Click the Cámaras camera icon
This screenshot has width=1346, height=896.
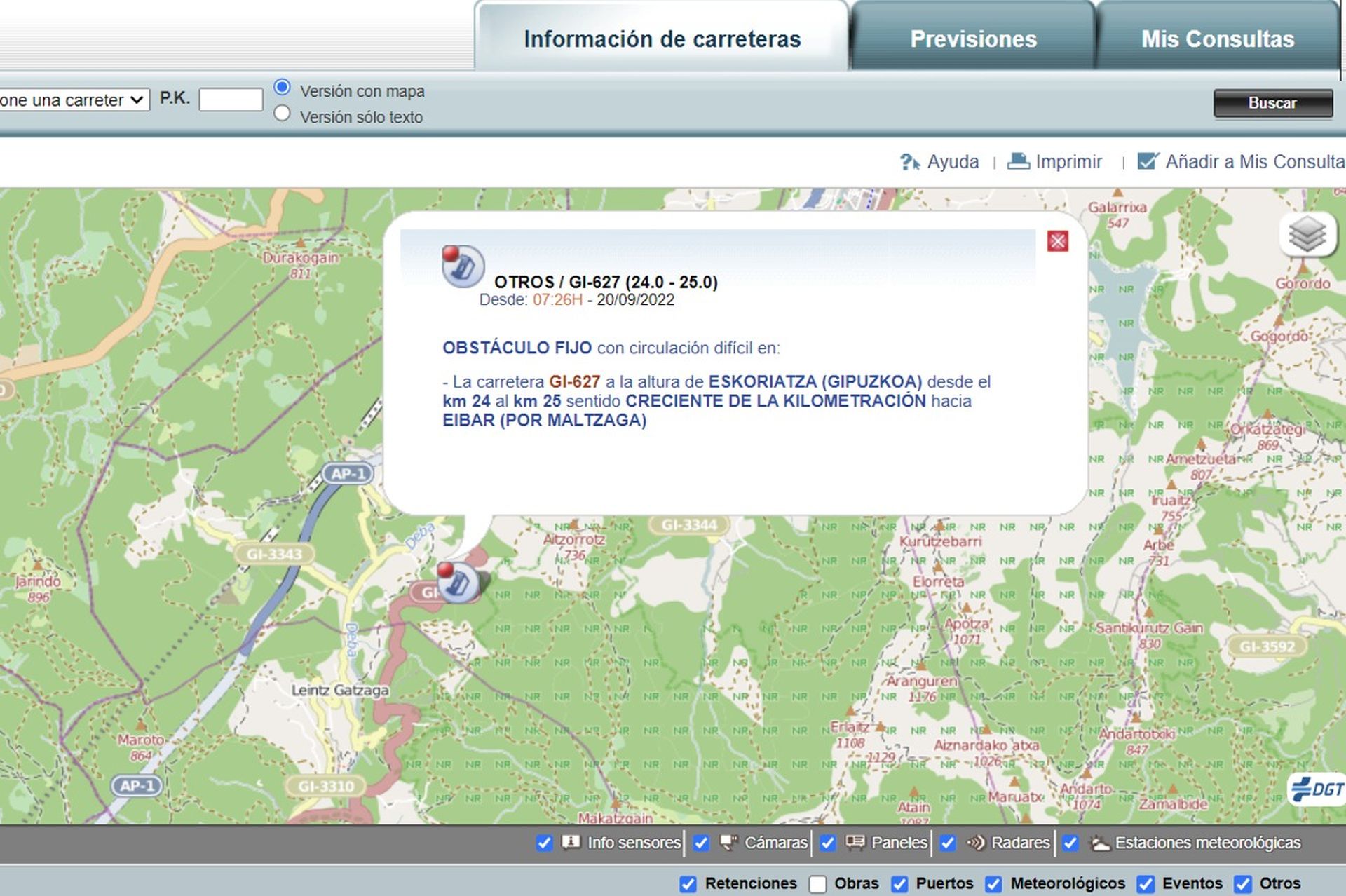tap(729, 843)
